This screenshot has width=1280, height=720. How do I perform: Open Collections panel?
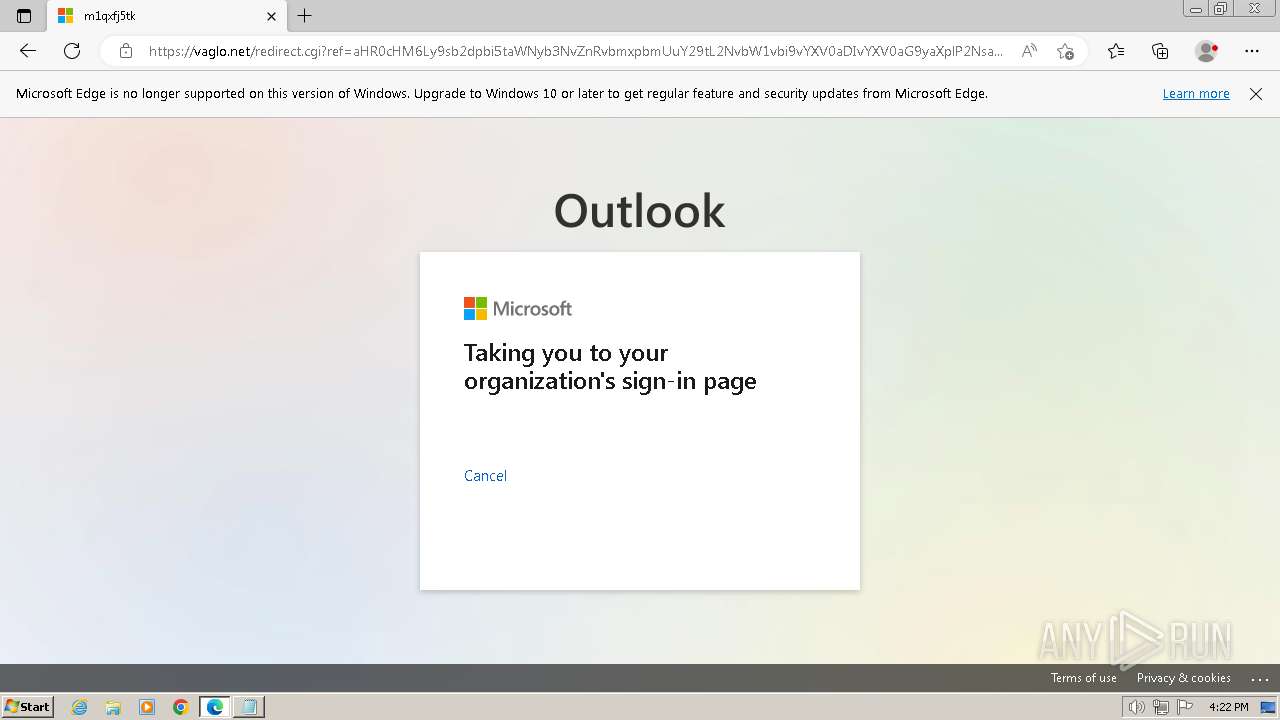(1160, 51)
